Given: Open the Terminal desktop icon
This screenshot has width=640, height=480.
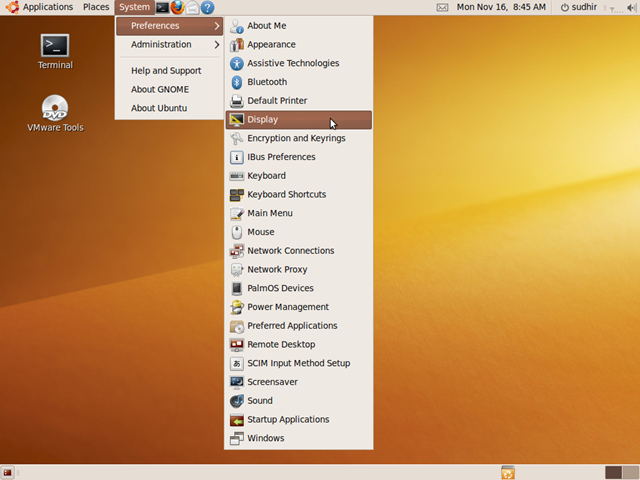Looking at the screenshot, I should tap(55, 46).
